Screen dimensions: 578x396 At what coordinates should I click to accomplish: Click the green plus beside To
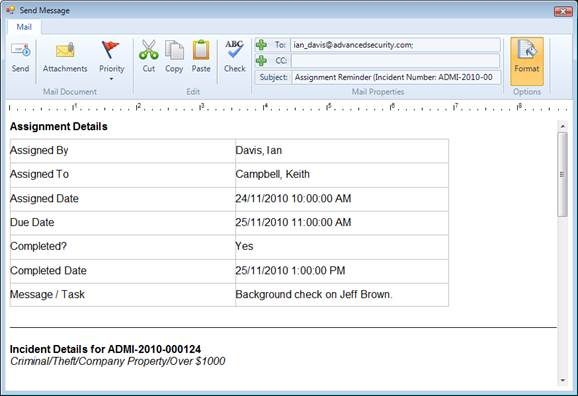(x=261, y=45)
